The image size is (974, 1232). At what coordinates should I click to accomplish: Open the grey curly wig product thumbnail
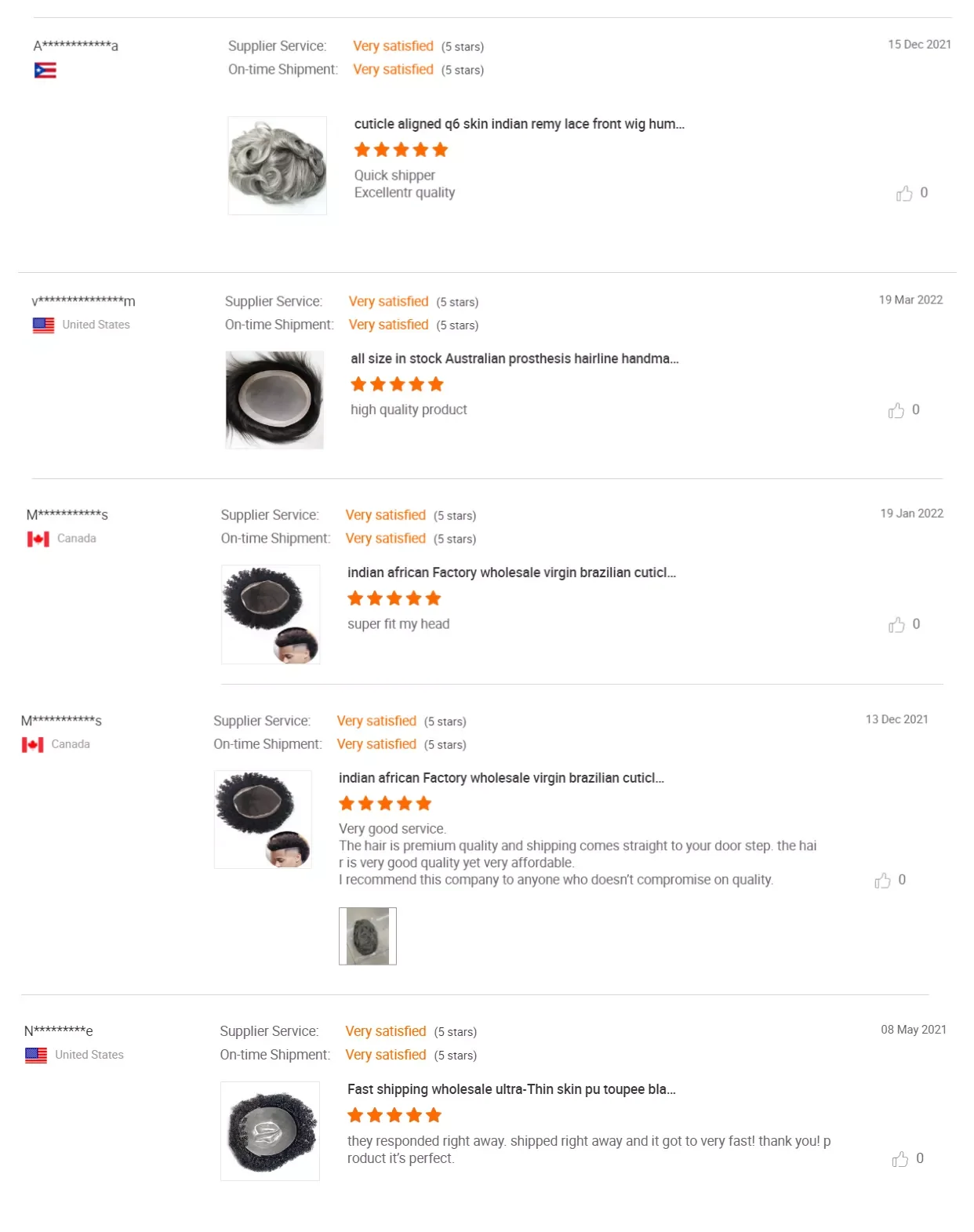tap(277, 165)
